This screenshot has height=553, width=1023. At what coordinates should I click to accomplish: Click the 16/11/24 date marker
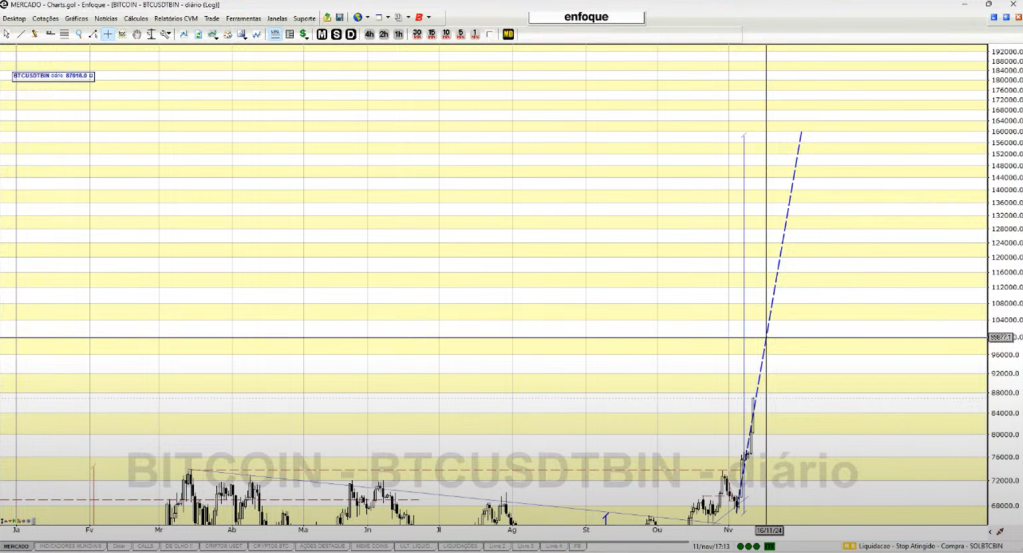click(x=769, y=530)
